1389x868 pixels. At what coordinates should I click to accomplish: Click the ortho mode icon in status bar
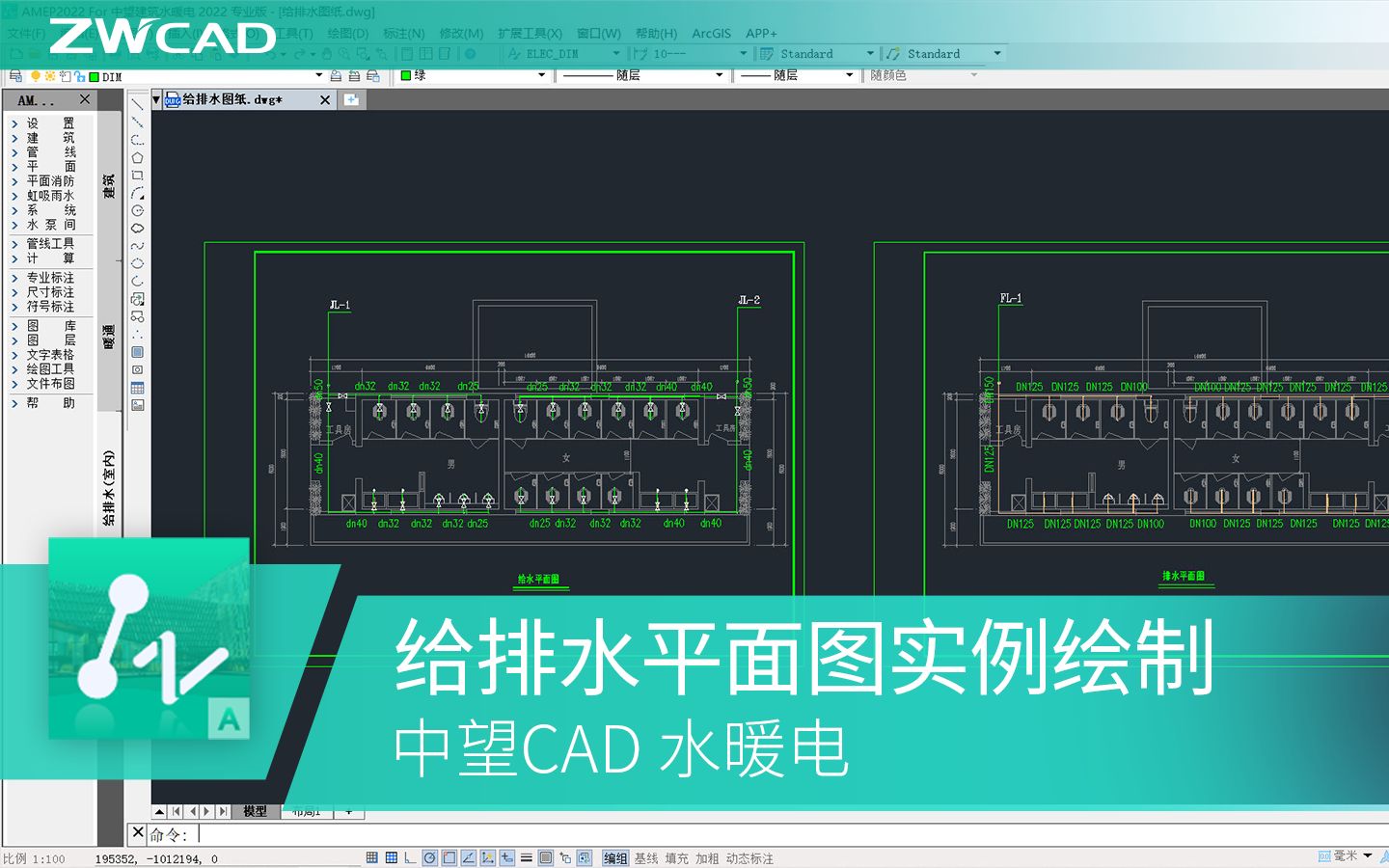tap(410, 856)
